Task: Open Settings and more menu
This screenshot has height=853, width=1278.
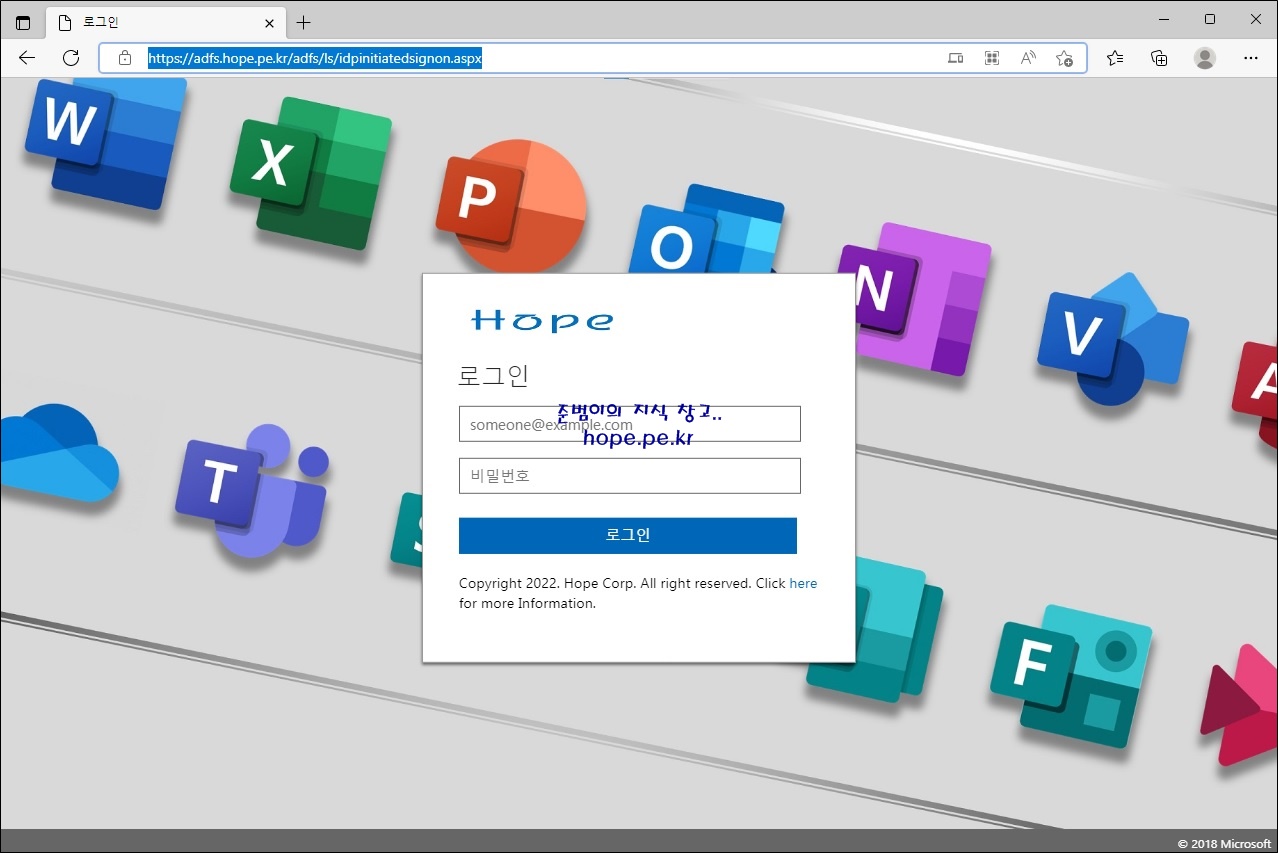Action: pos(1251,58)
